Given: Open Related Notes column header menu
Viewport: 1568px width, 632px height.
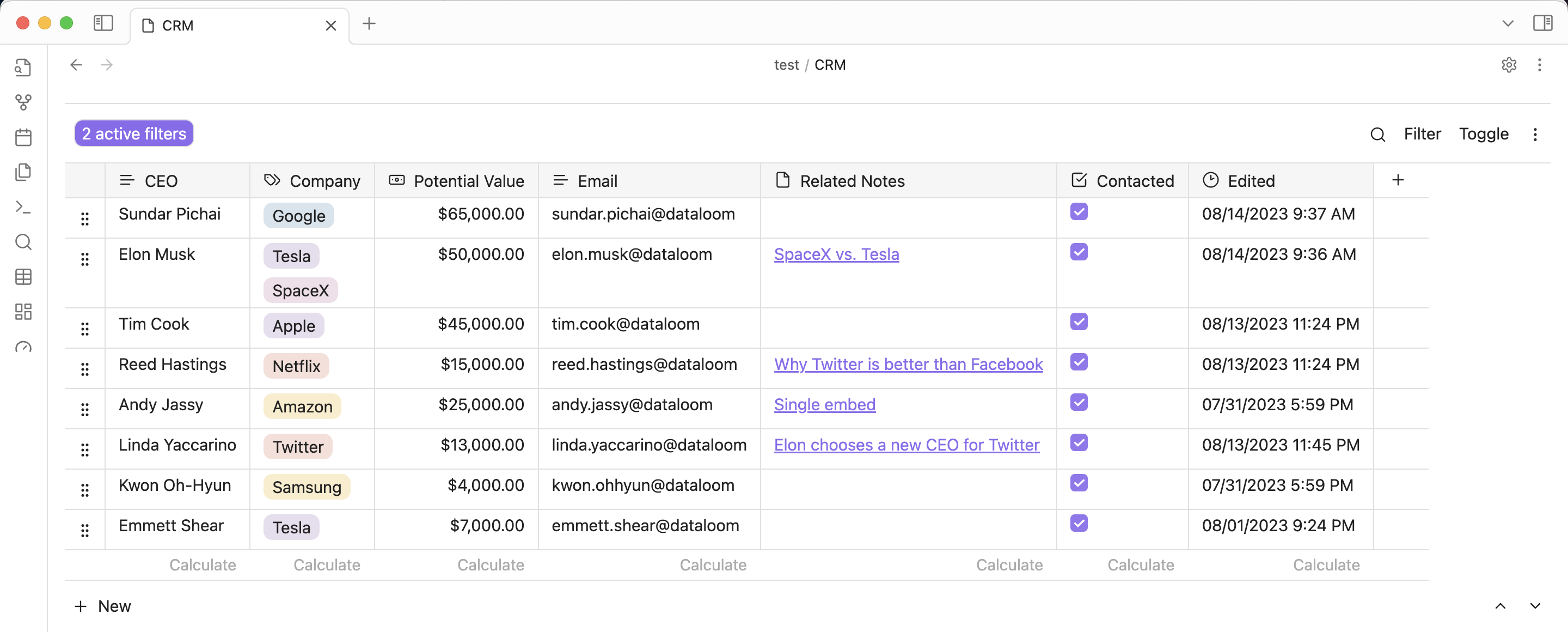Looking at the screenshot, I should pos(909,181).
